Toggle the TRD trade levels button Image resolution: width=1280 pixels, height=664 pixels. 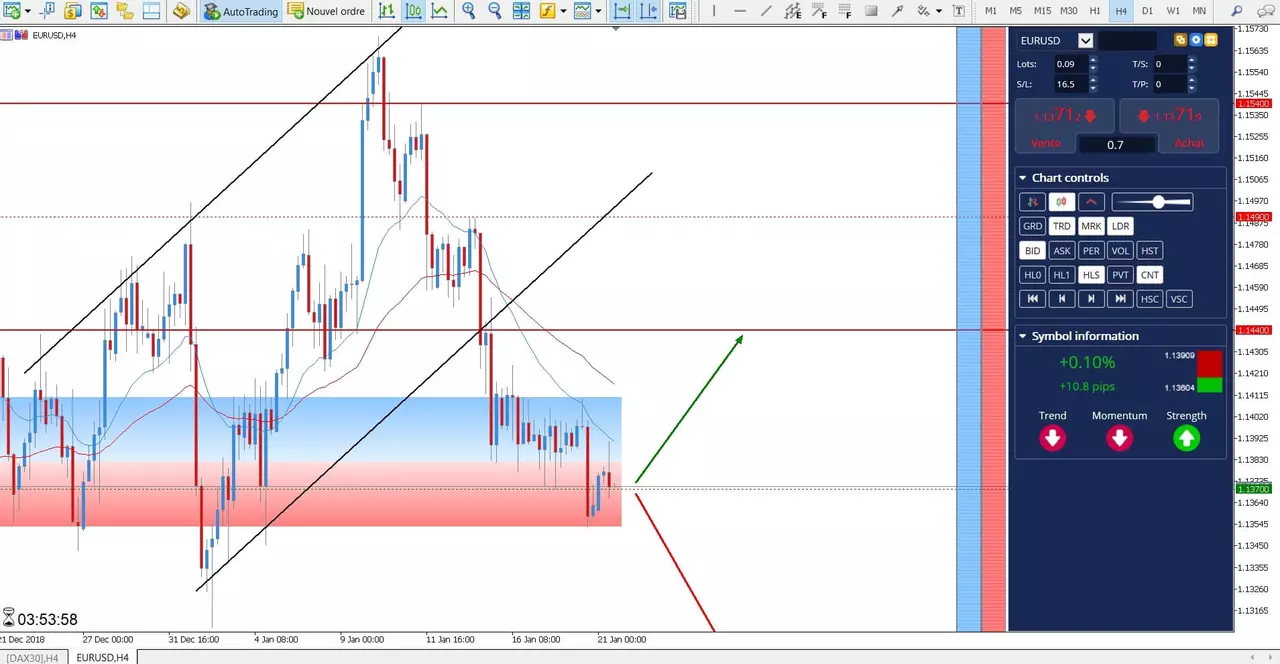pyautogui.click(x=1061, y=226)
